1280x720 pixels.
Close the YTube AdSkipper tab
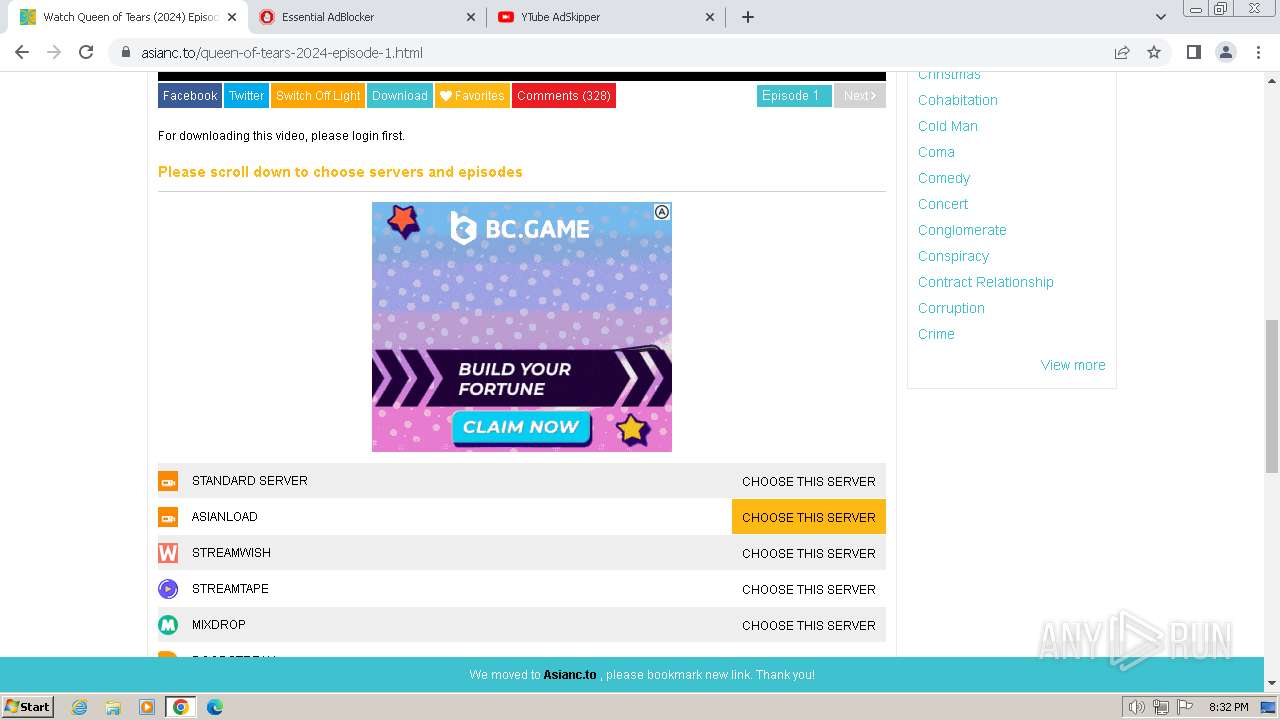pyautogui.click(x=710, y=17)
